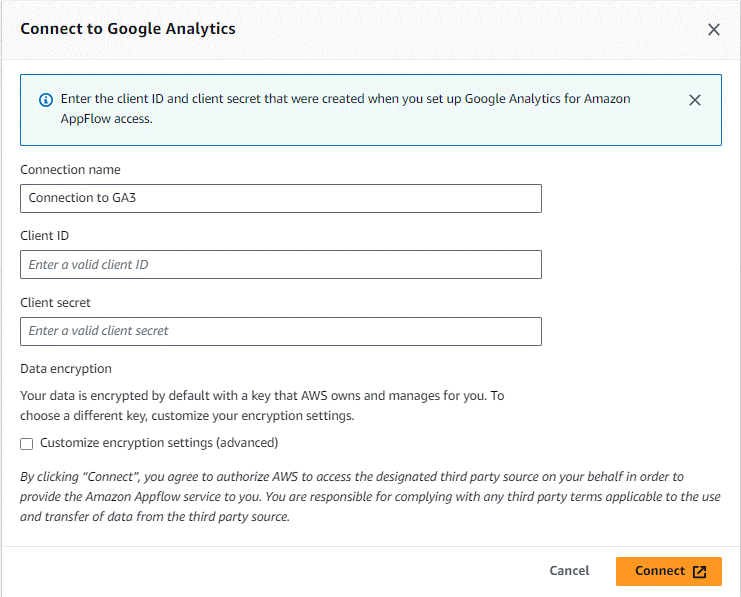Click the 'Client secret' field label
The image size is (741, 597).
coord(55,303)
